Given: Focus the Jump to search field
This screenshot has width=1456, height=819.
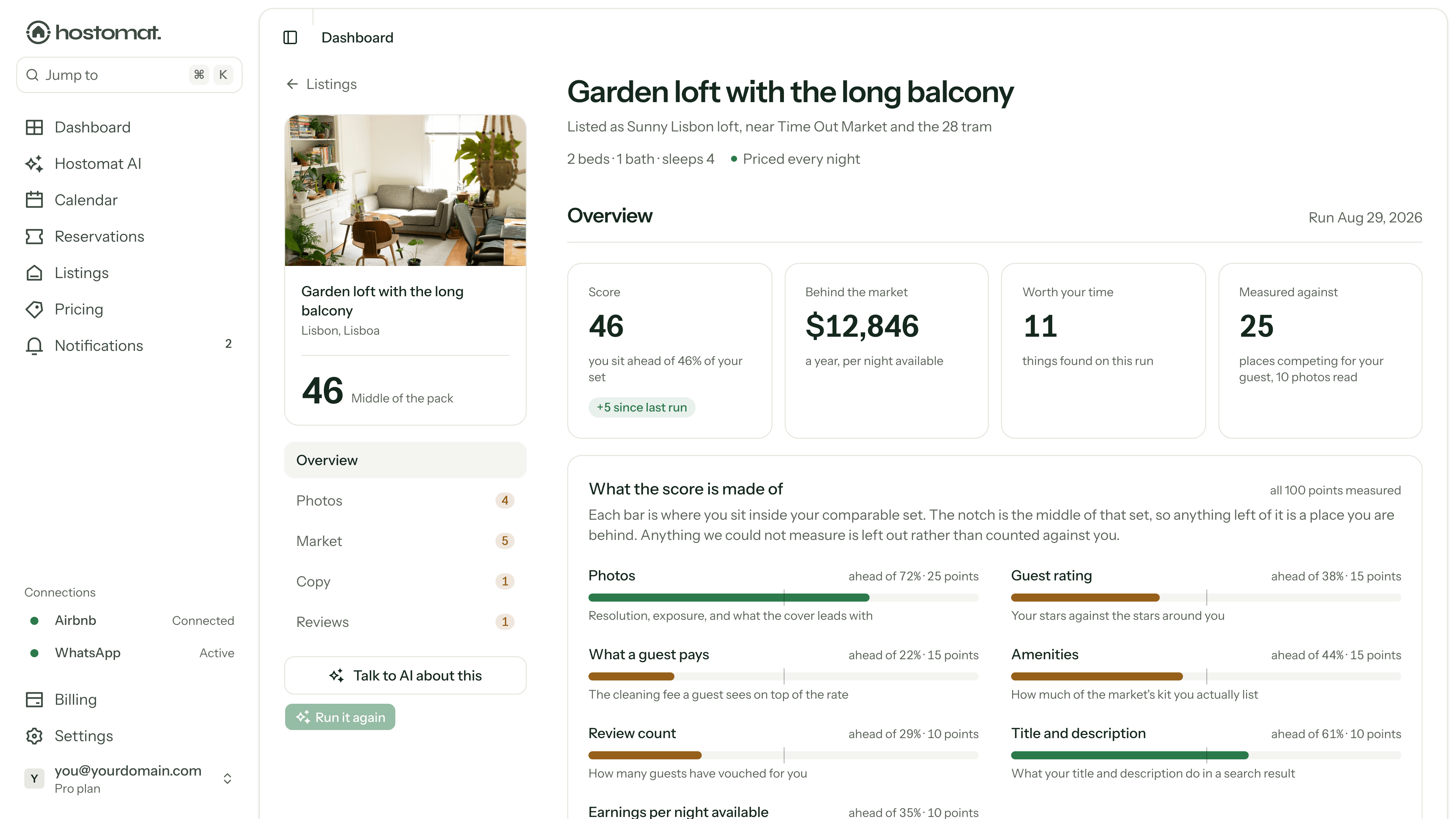Looking at the screenshot, I should point(129,74).
